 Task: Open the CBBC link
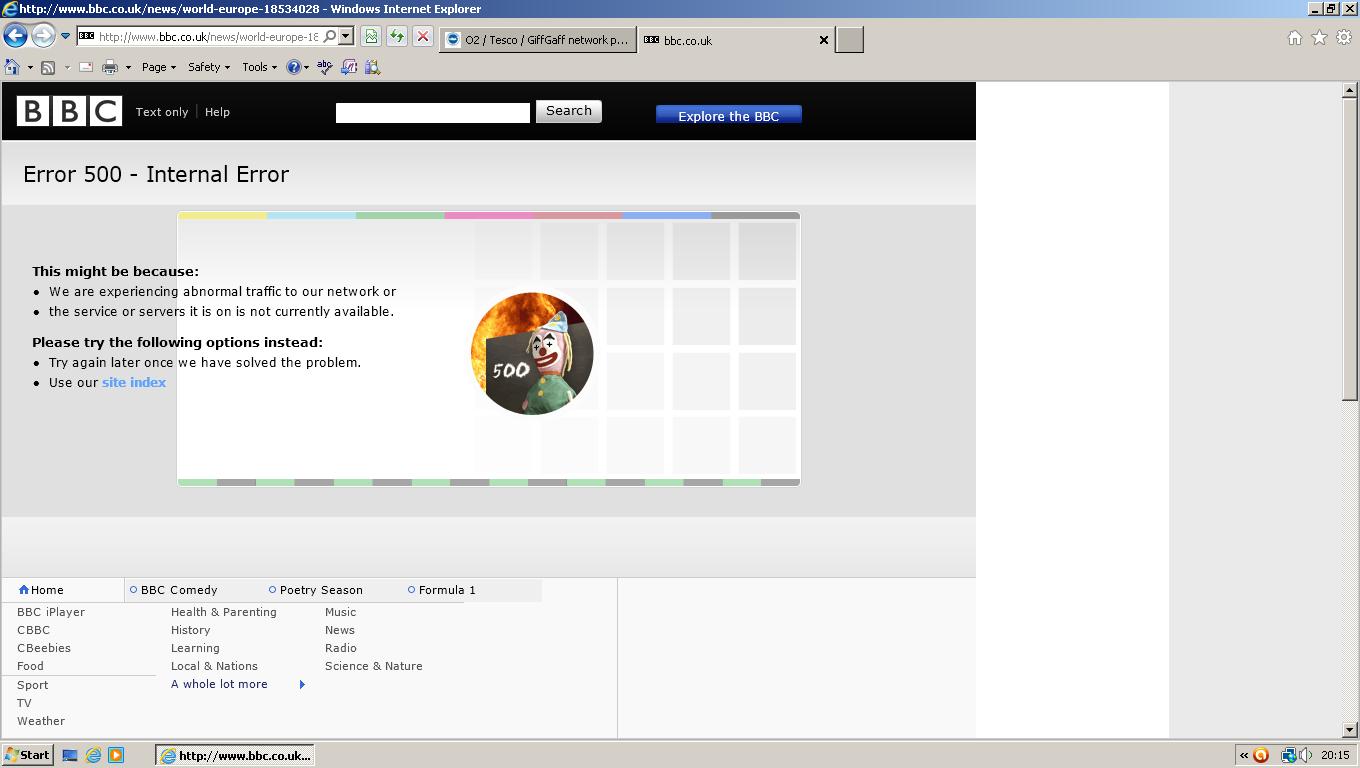[x=33, y=630]
